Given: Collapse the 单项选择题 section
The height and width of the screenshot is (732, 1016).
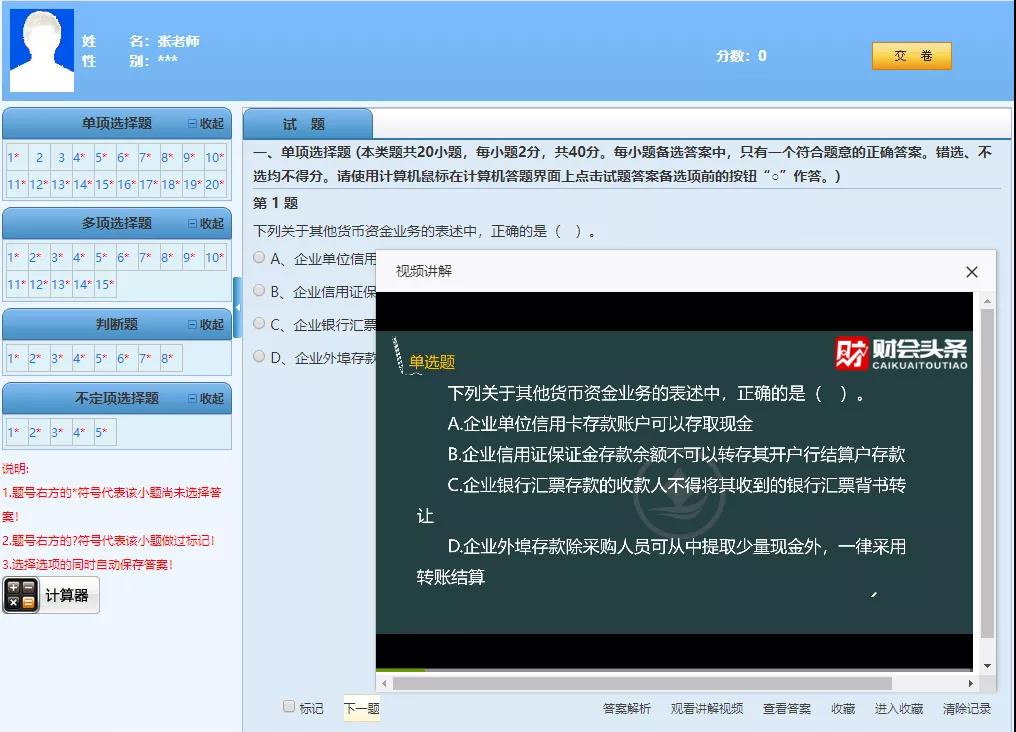Looking at the screenshot, I should pos(206,124).
